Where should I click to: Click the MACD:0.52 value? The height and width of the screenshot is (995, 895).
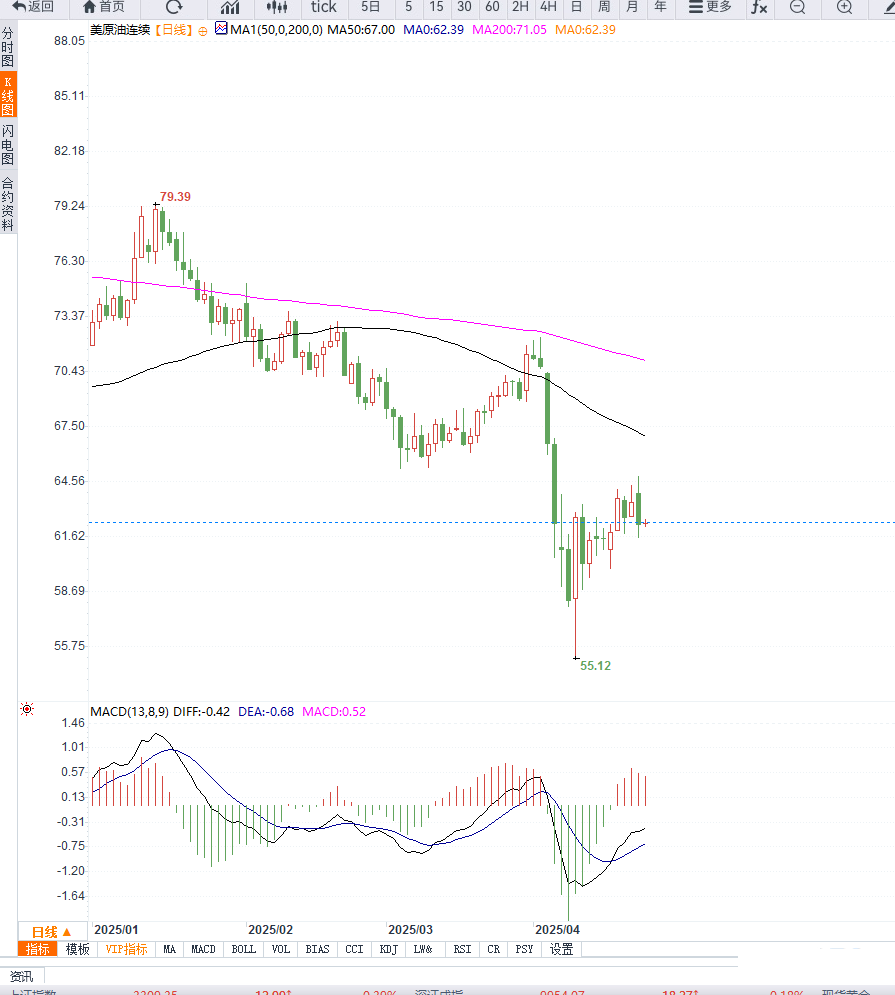point(334,712)
